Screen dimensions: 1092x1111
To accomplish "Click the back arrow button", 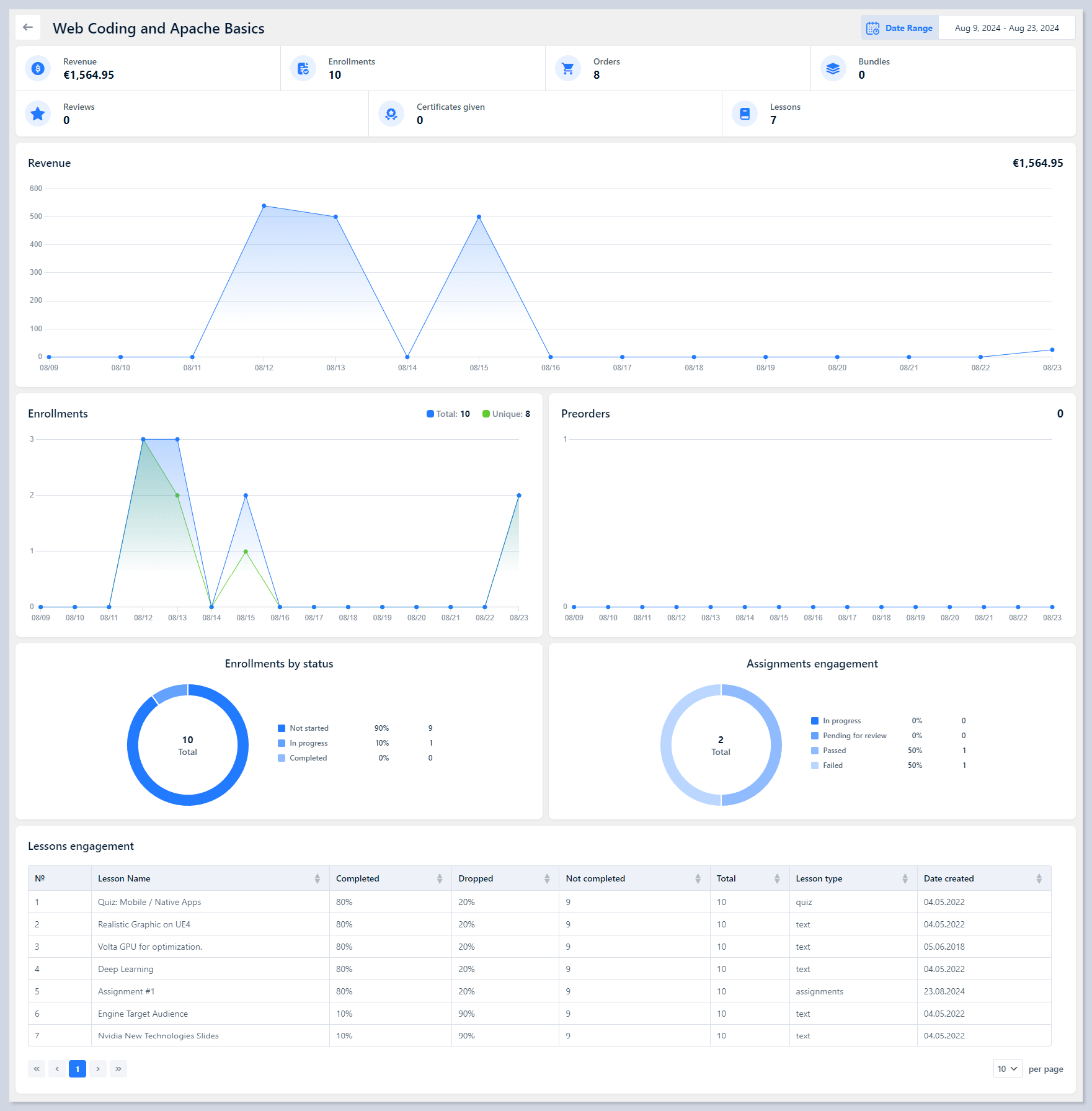I will [28, 27].
